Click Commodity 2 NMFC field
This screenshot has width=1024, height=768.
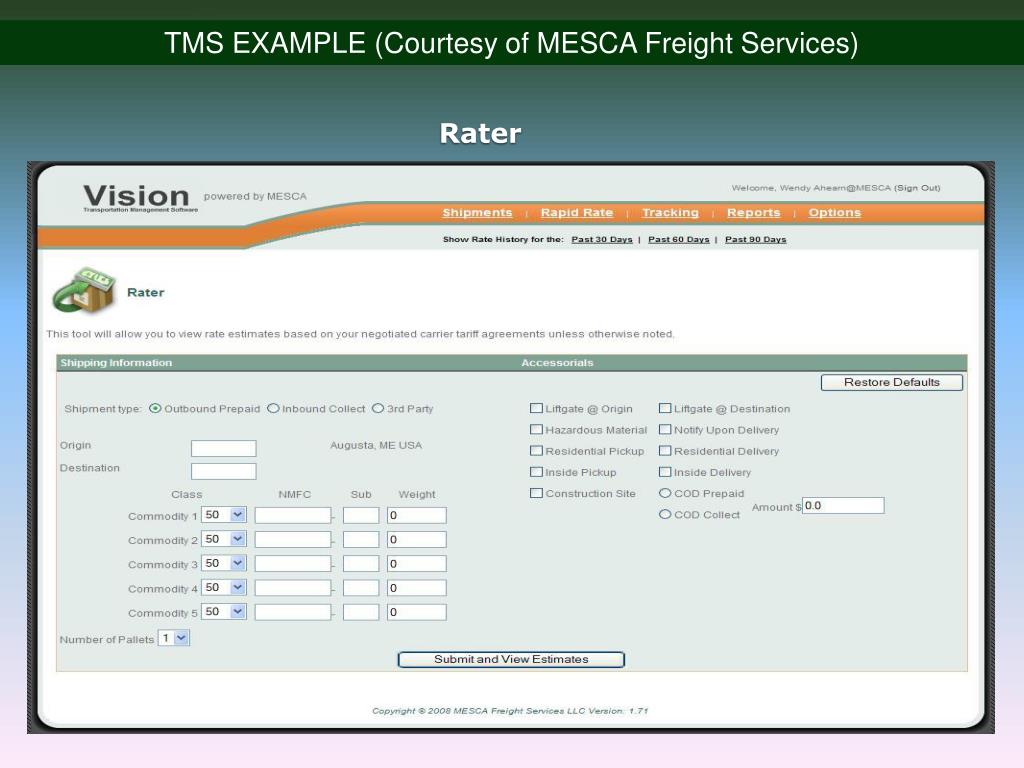coord(293,540)
